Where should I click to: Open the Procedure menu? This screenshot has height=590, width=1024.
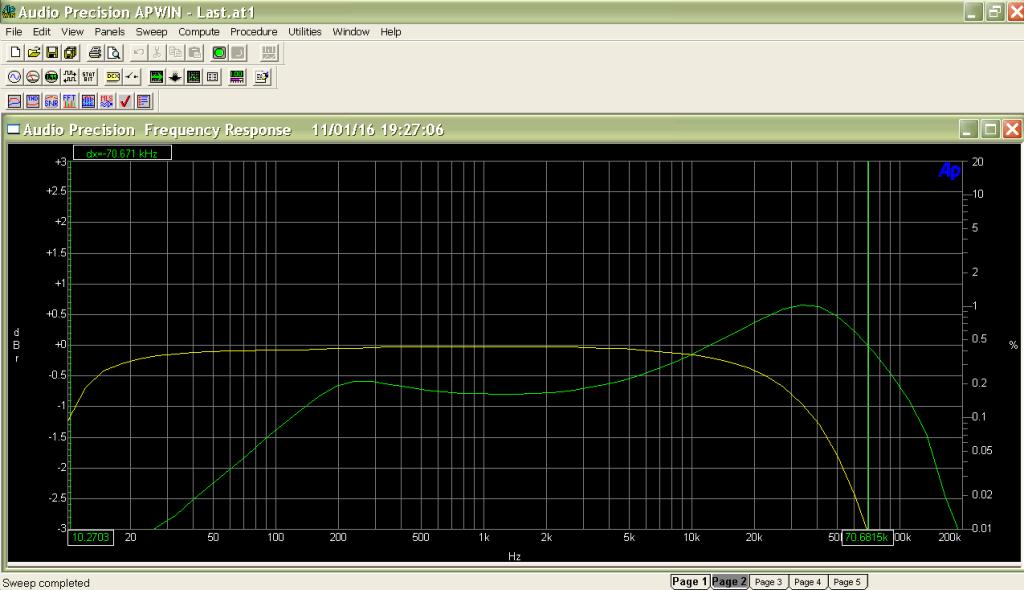tap(253, 31)
